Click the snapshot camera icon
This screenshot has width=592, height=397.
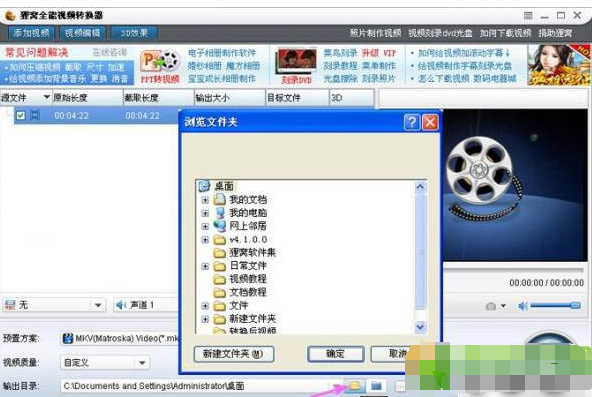(x=490, y=306)
